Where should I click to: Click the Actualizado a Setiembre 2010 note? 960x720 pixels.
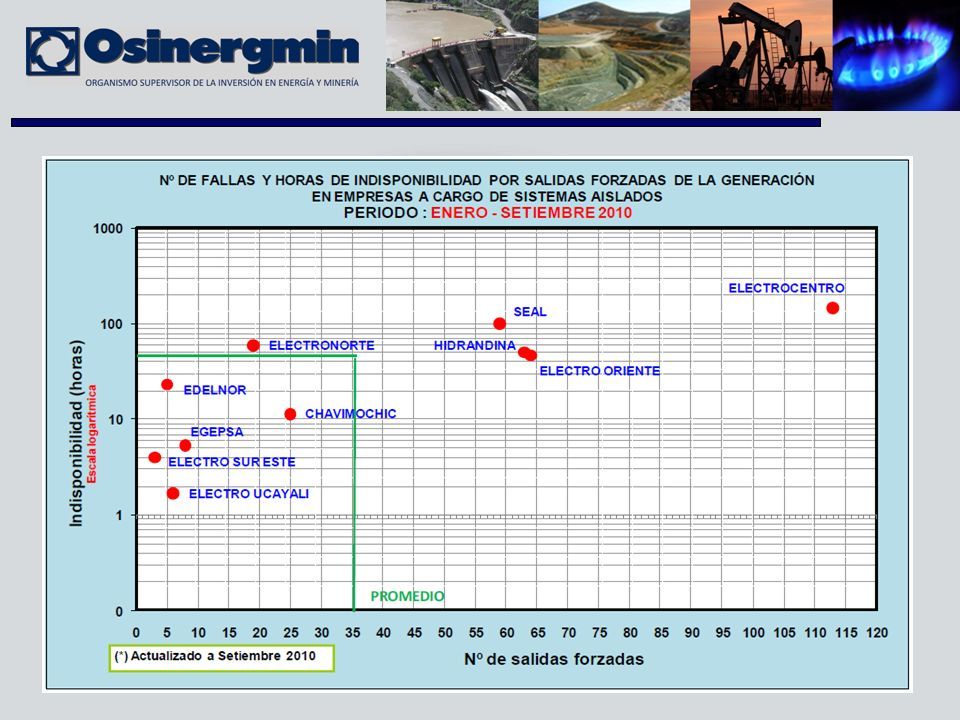pyautogui.click(x=222, y=658)
